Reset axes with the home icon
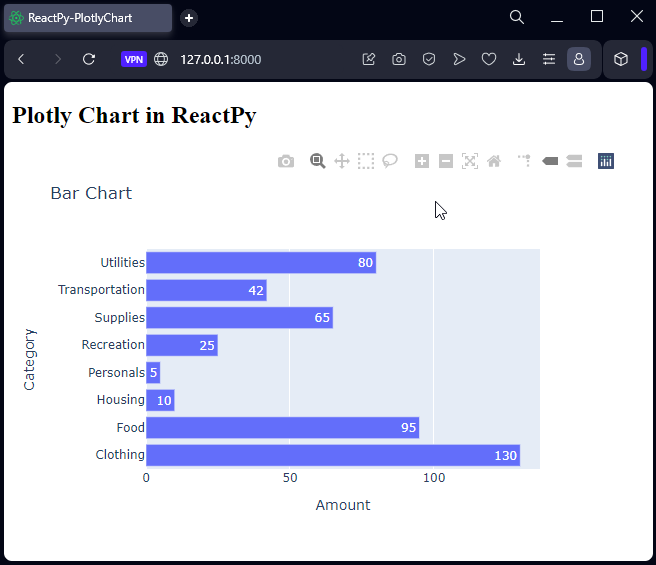The width and height of the screenshot is (656, 565). click(494, 161)
